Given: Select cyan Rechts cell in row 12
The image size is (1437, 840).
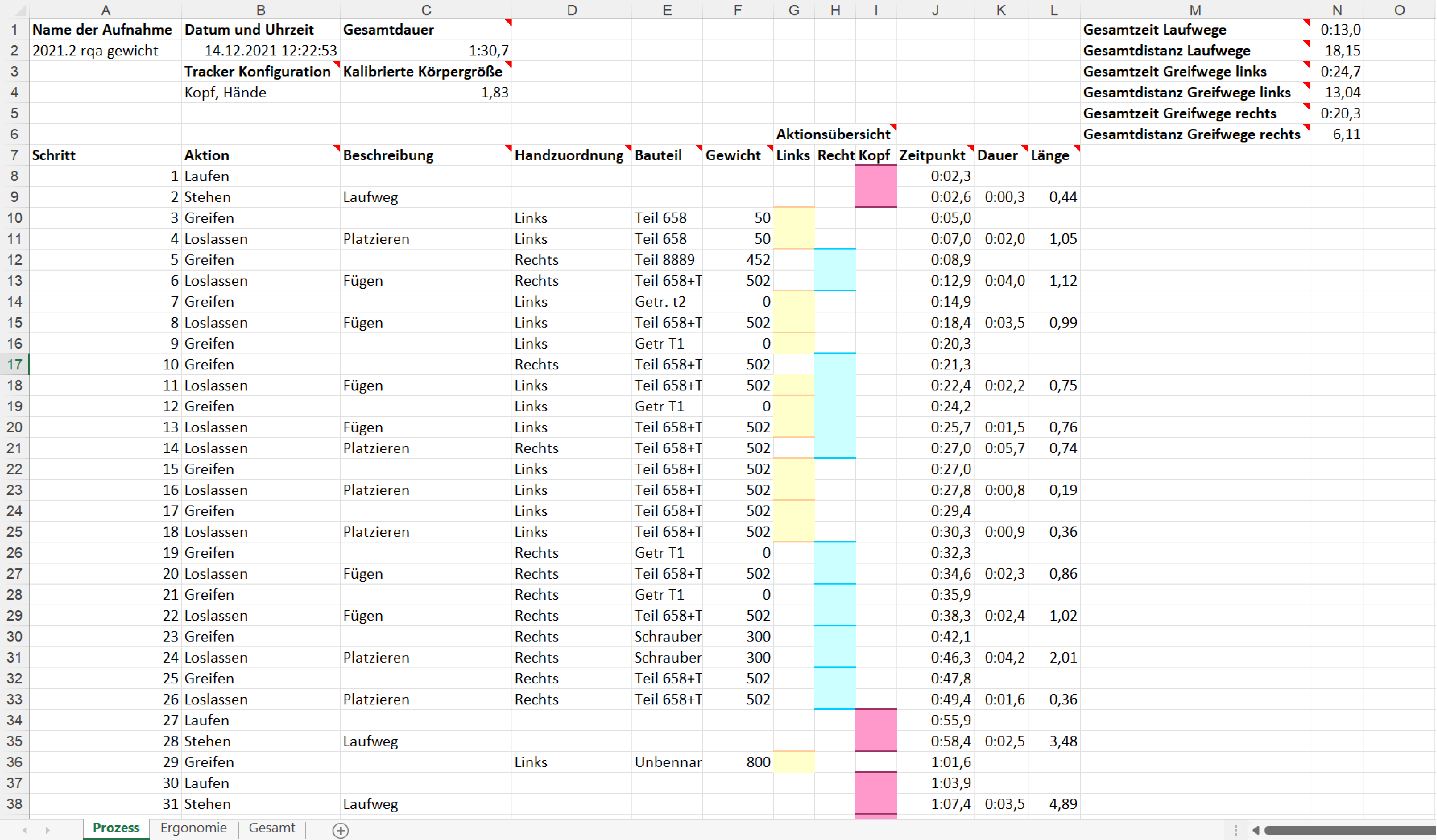Looking at the screenshot, I should pyautogui.click(x=835, y=260).
